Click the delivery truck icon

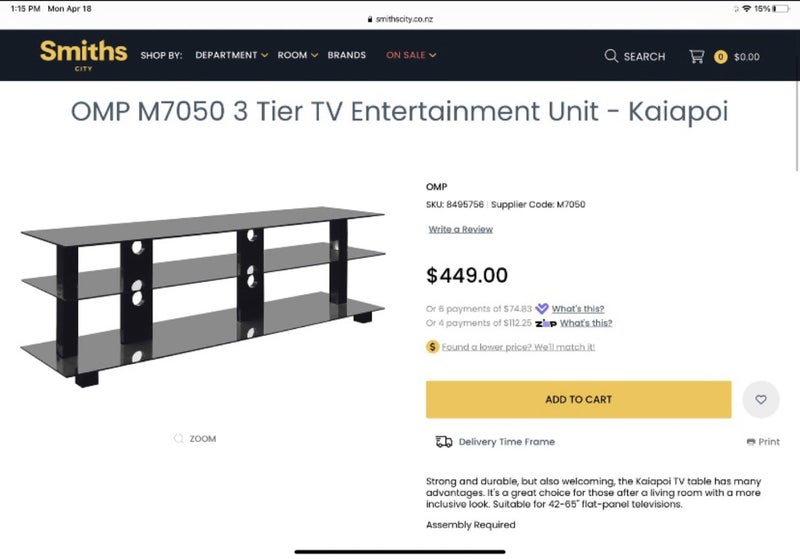pos(444,442)
